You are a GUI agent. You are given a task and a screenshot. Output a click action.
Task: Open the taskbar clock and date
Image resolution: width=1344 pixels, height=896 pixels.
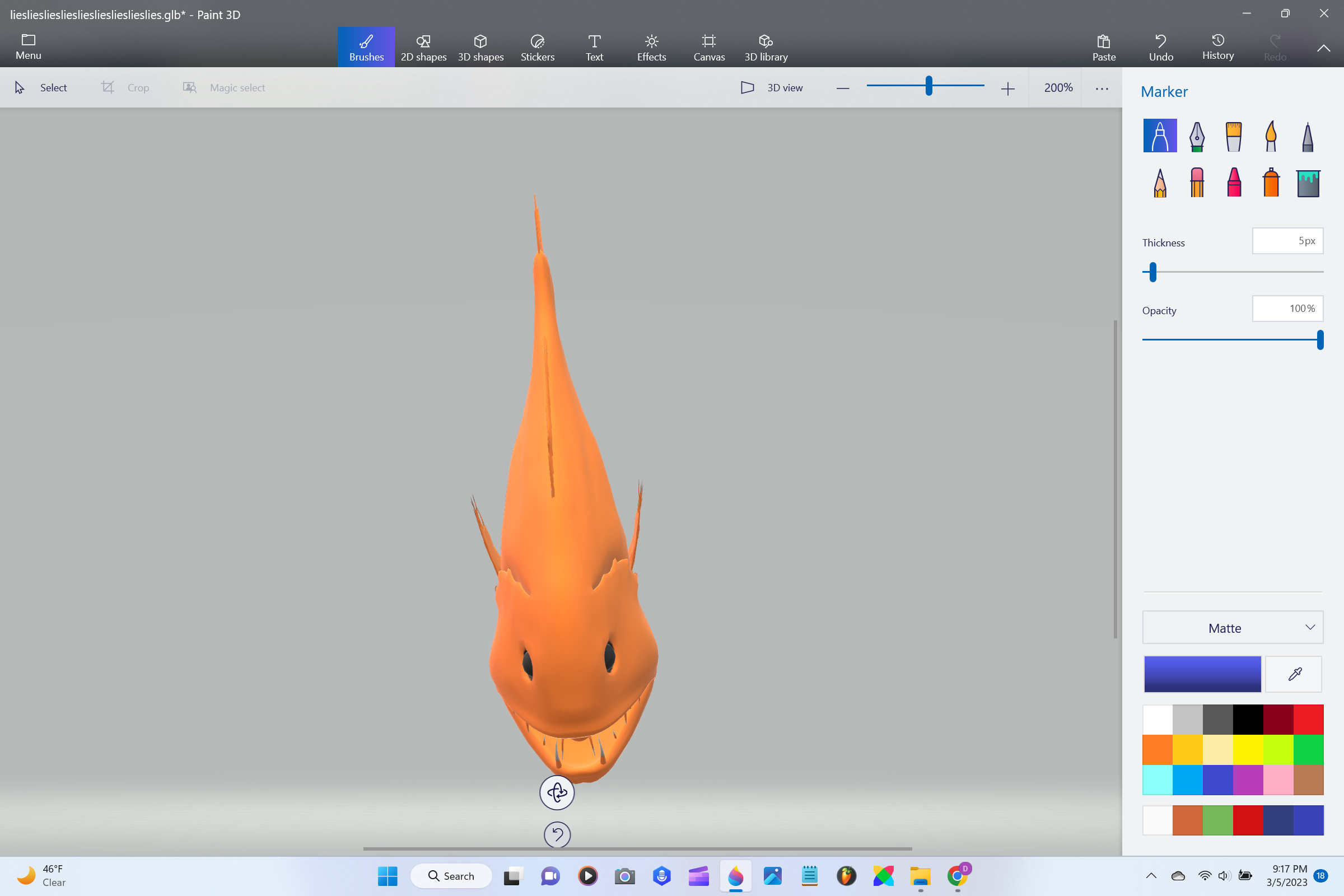pyautogui.click(x=1286, y=875)
